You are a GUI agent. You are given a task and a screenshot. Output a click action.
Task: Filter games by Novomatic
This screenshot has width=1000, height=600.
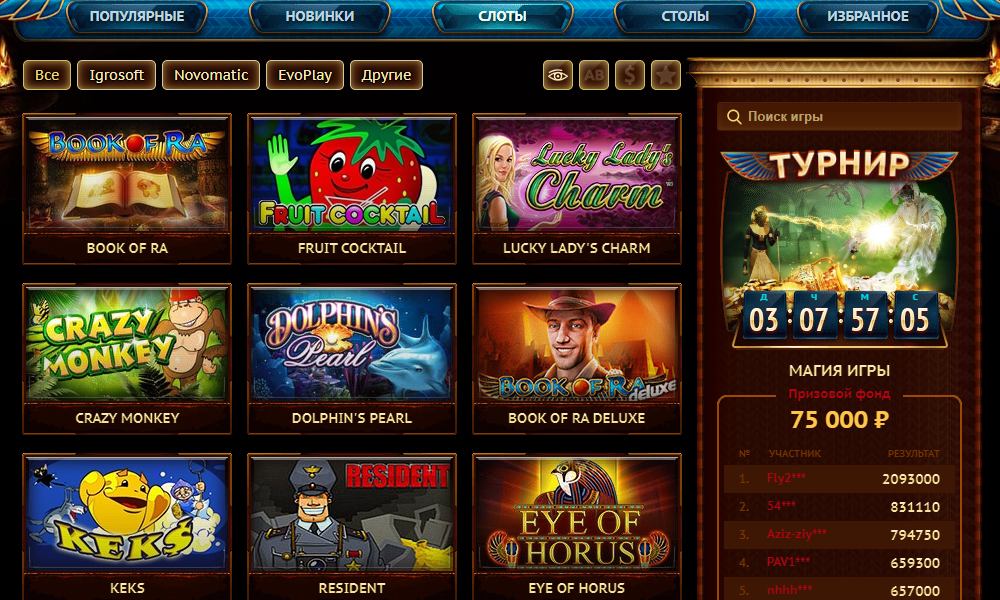211,75
